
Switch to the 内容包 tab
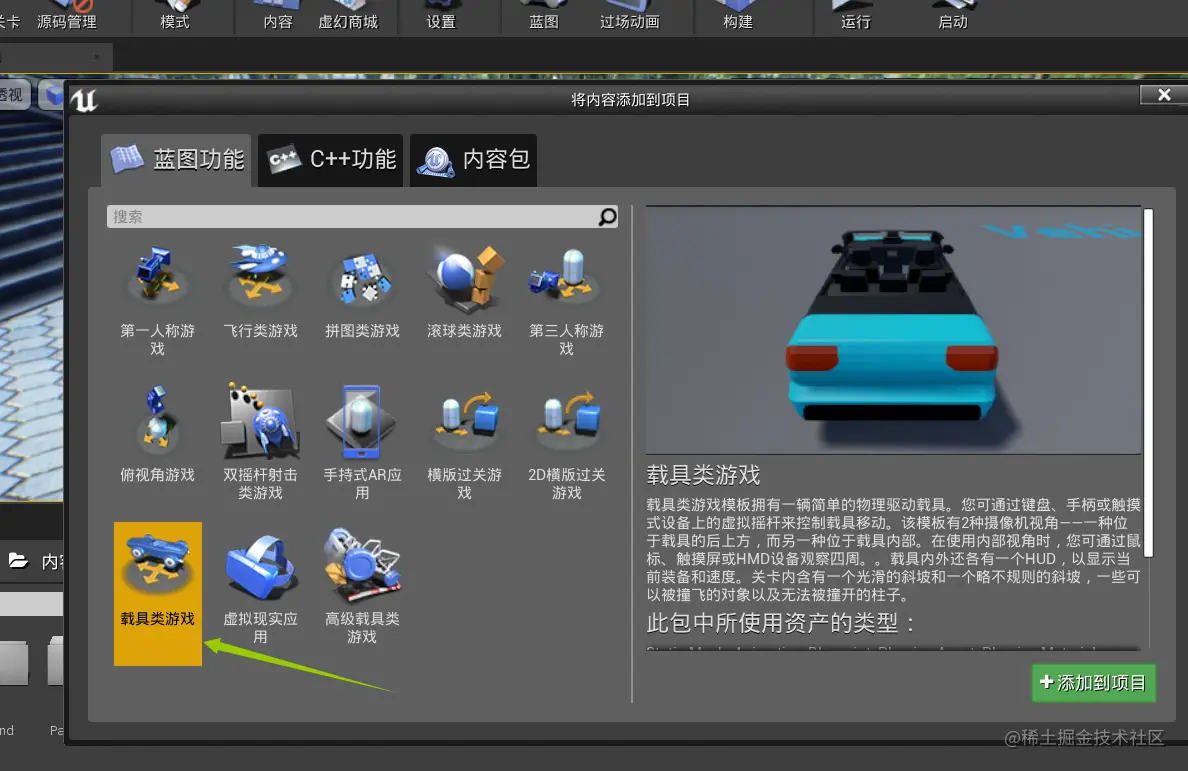(473, 160)
